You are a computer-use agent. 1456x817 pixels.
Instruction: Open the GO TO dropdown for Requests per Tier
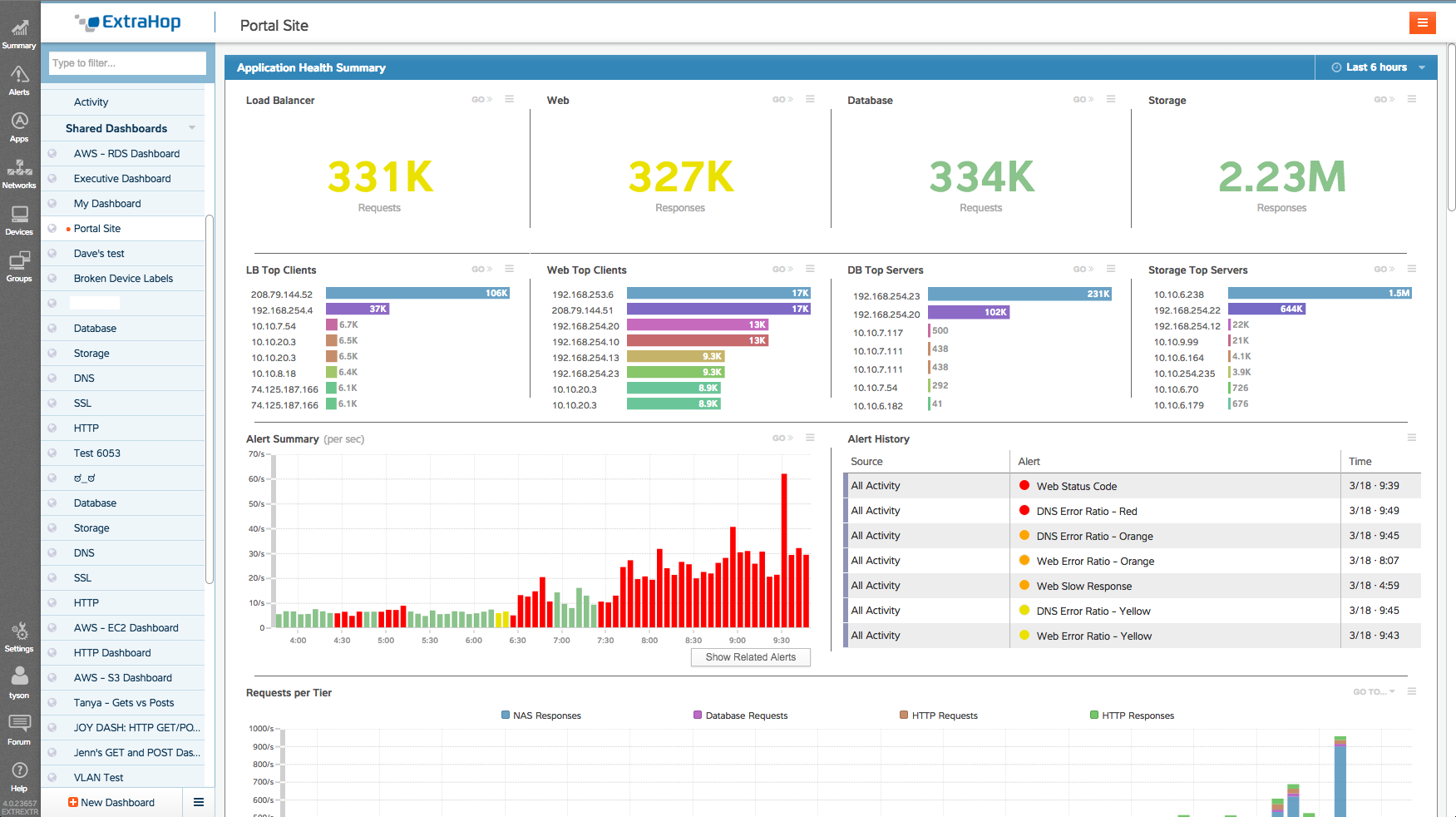tap(1374, 692)
